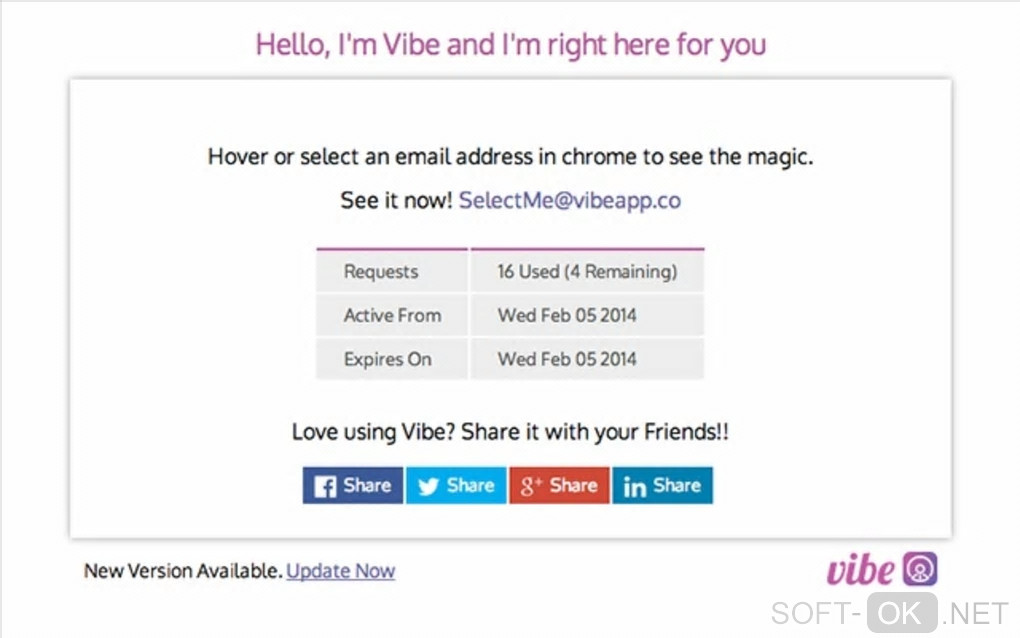Click the Expires On label cell
1020x638 pixels.
[x=387, y=359]
